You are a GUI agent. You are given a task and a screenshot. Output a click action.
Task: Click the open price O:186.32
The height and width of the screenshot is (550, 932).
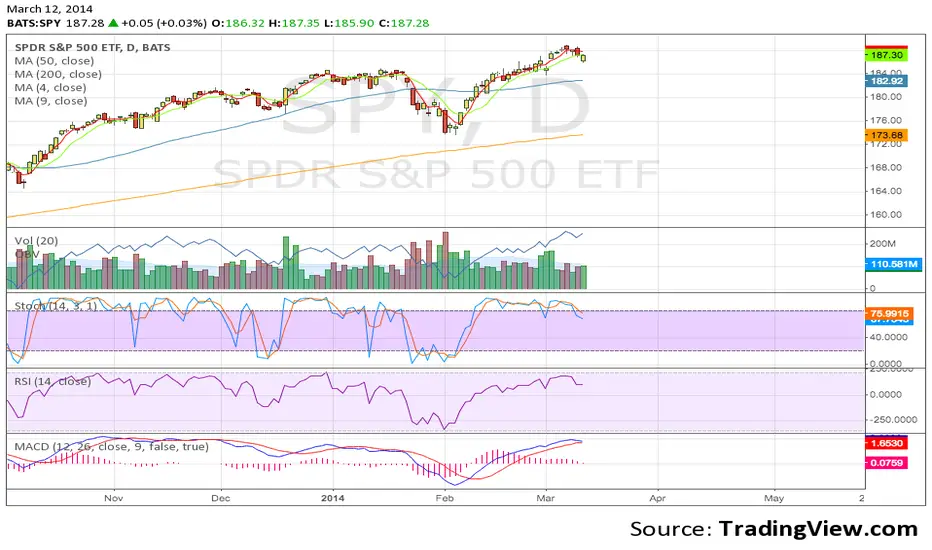pyautogui.click(x=238, y=23)
